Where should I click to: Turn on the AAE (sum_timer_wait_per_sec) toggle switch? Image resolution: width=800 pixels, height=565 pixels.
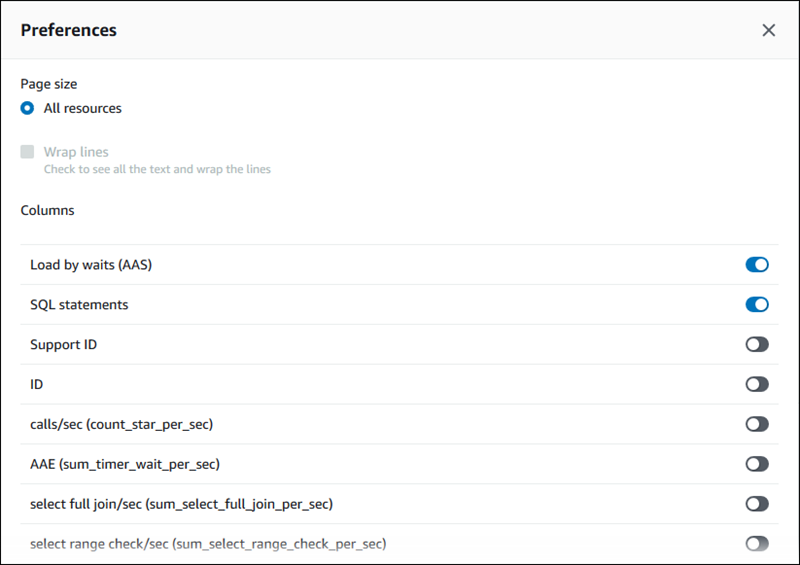tap(757, 464)
